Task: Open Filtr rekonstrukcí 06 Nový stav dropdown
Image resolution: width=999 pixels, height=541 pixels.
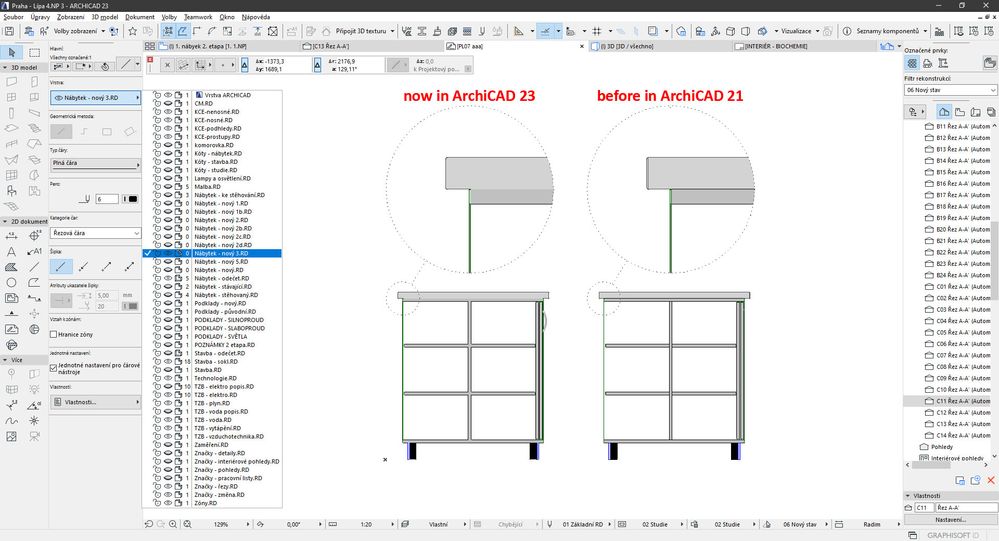Action: click(951, 90)
